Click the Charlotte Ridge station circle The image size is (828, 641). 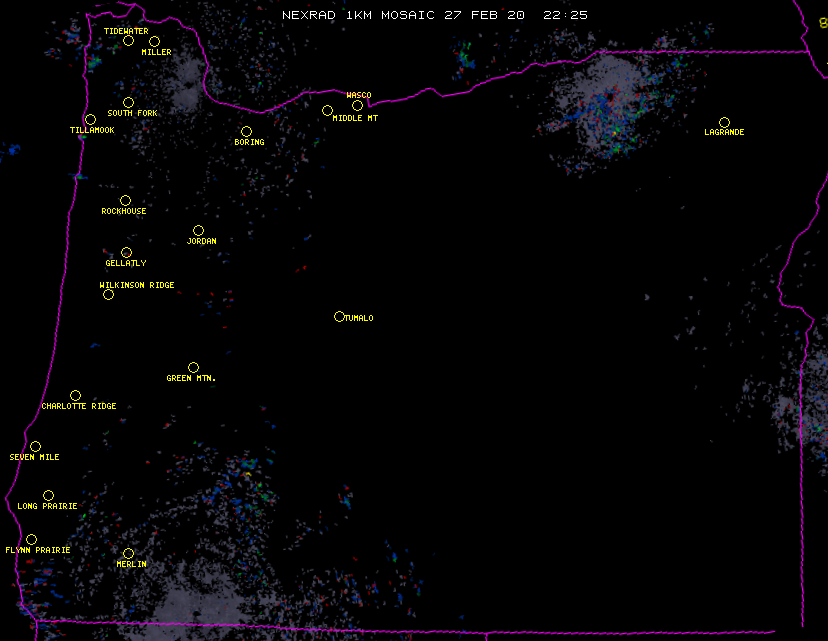75,395
